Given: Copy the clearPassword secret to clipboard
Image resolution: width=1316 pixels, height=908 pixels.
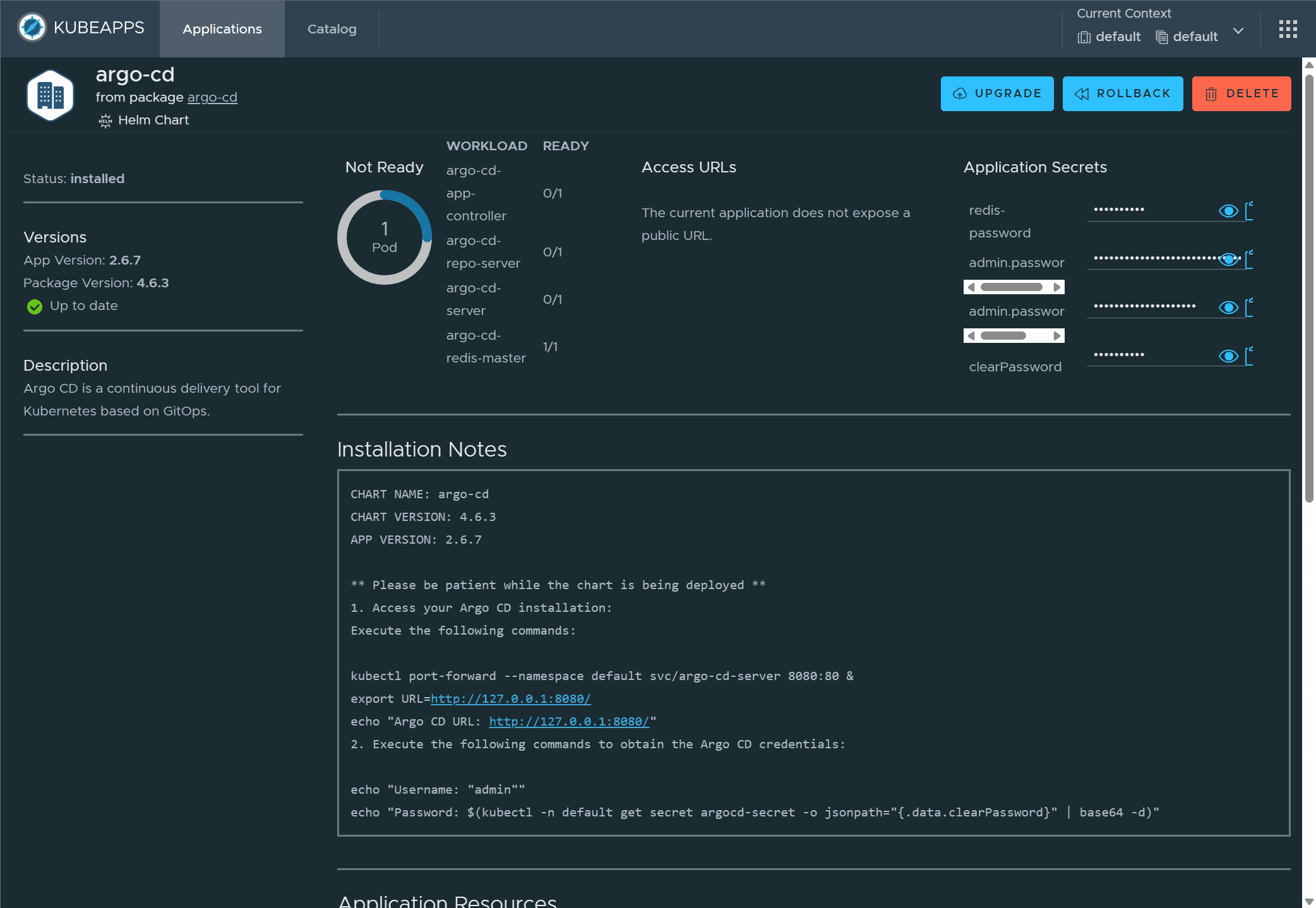Looking at the screenshot, I should coord(1248,356).
